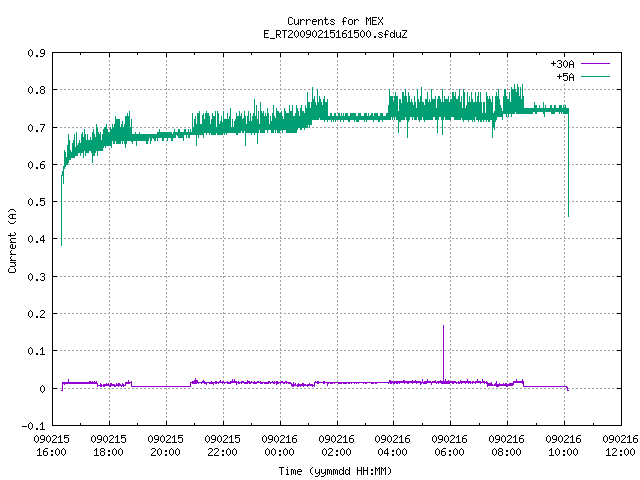Click the 0.7 y-axis tick label
Image resolution: width=640 pixels, height=480 pixels.
(x=36, y=128)
